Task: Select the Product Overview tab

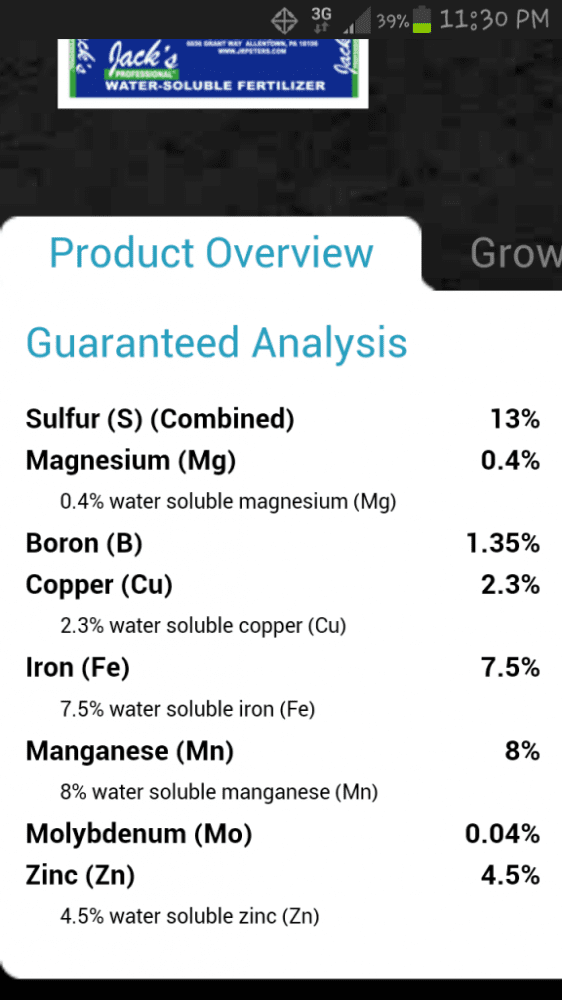Action: click(211, 253)
